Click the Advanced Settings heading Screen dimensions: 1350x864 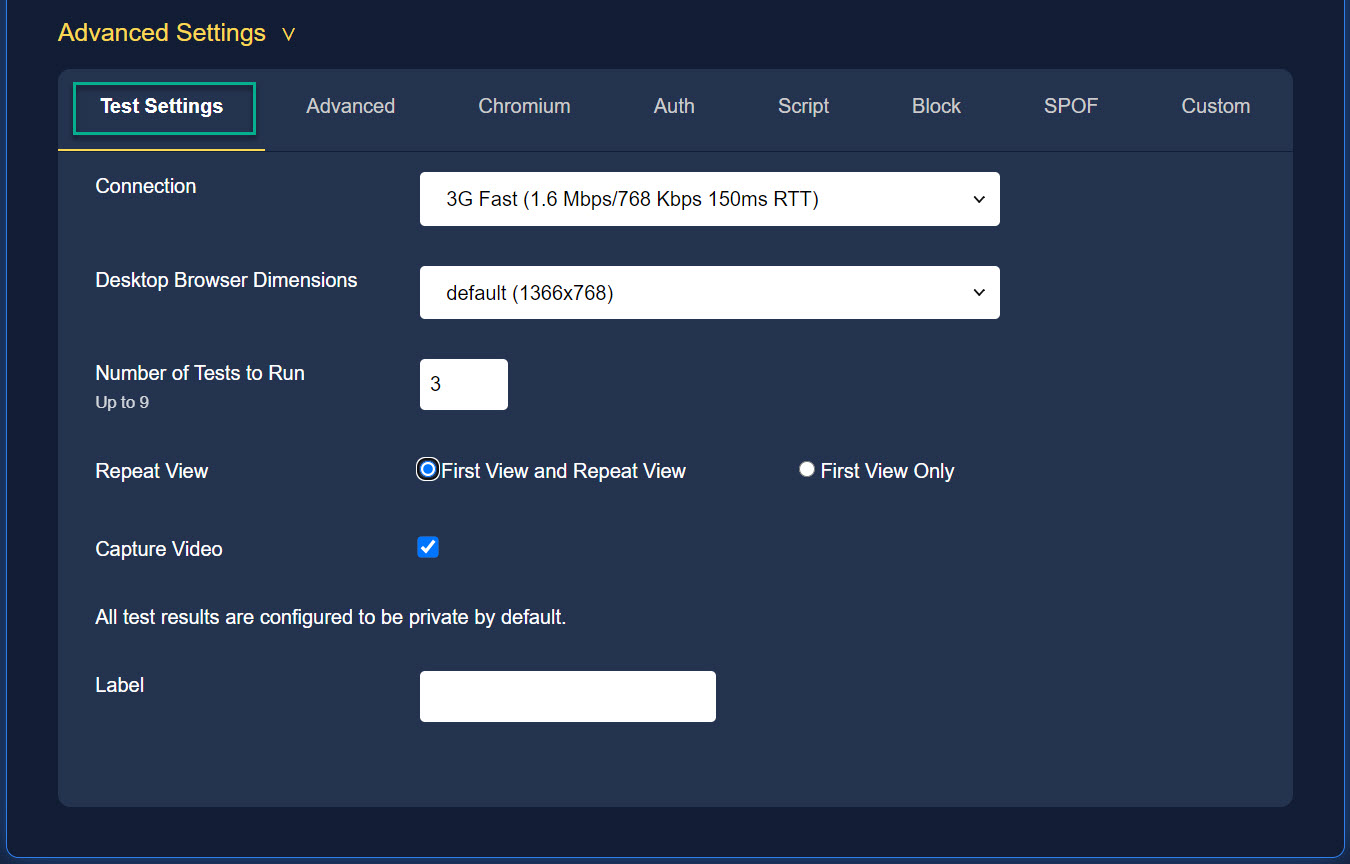pyautogui.click(x=161, y=32)
